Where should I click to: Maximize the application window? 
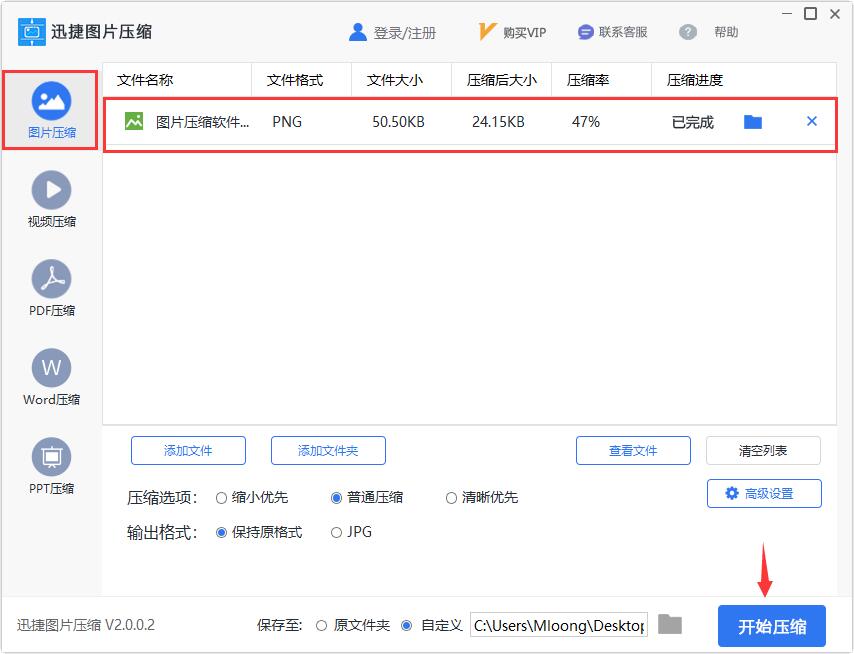tap(811, 14)
